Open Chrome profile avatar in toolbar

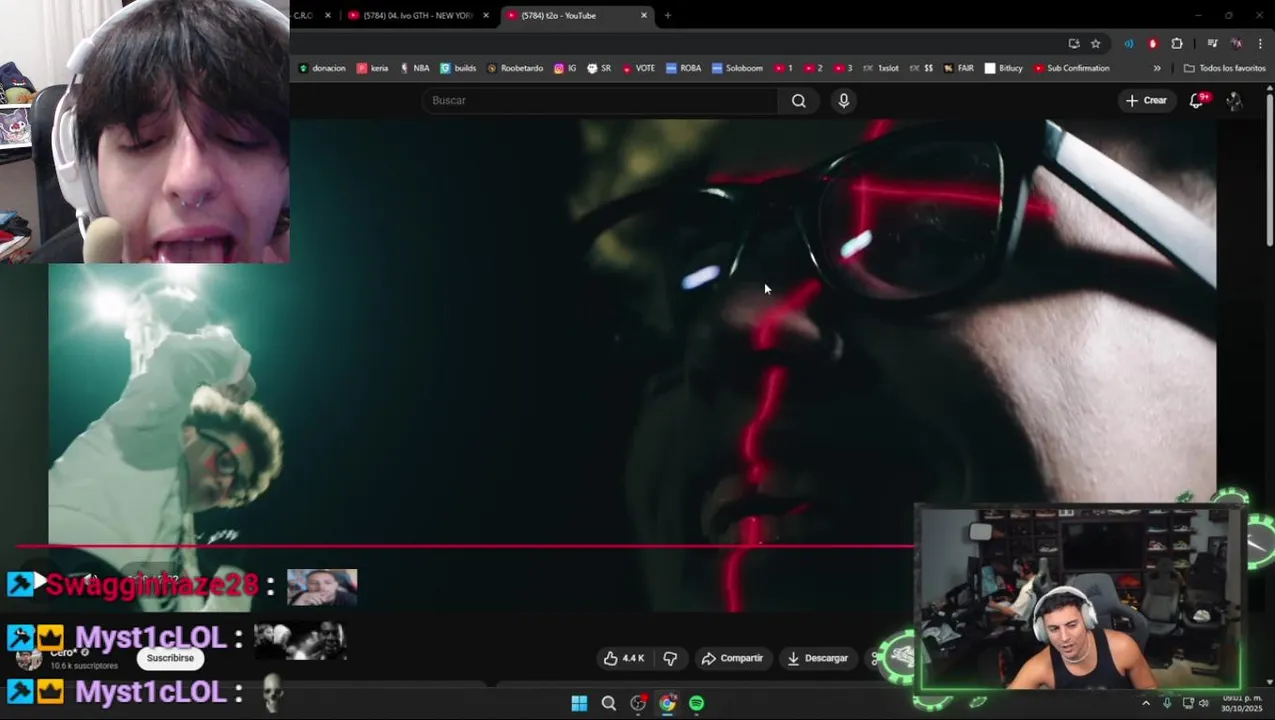(1237, 43)
